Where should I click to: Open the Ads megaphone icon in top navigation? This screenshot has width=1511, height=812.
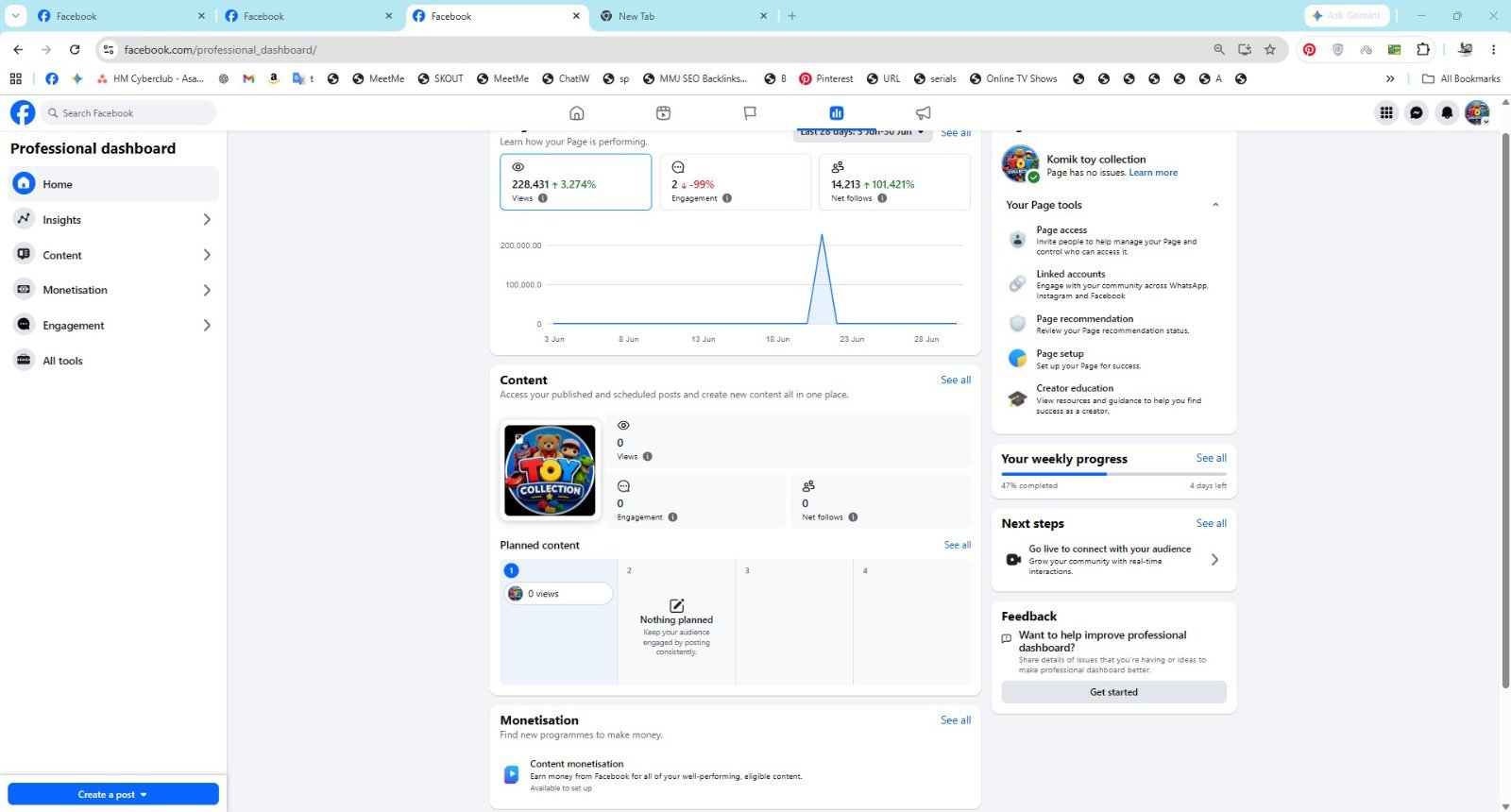point(924,113)
